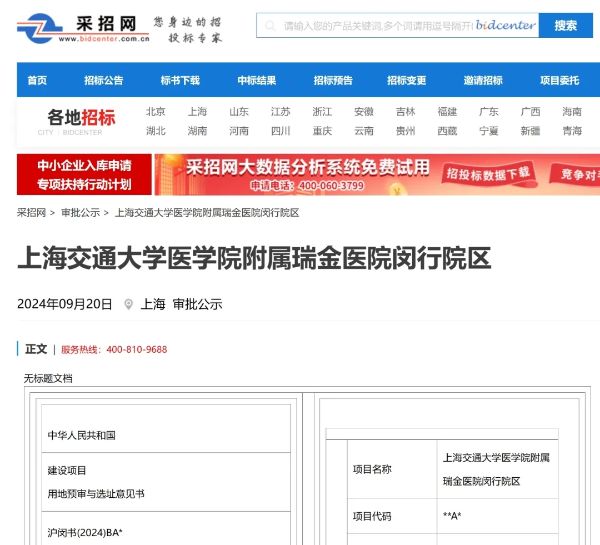Click 审批公示 in the breadcrumb
Screen dimensions: 600x545
click(x=80, y=213)
